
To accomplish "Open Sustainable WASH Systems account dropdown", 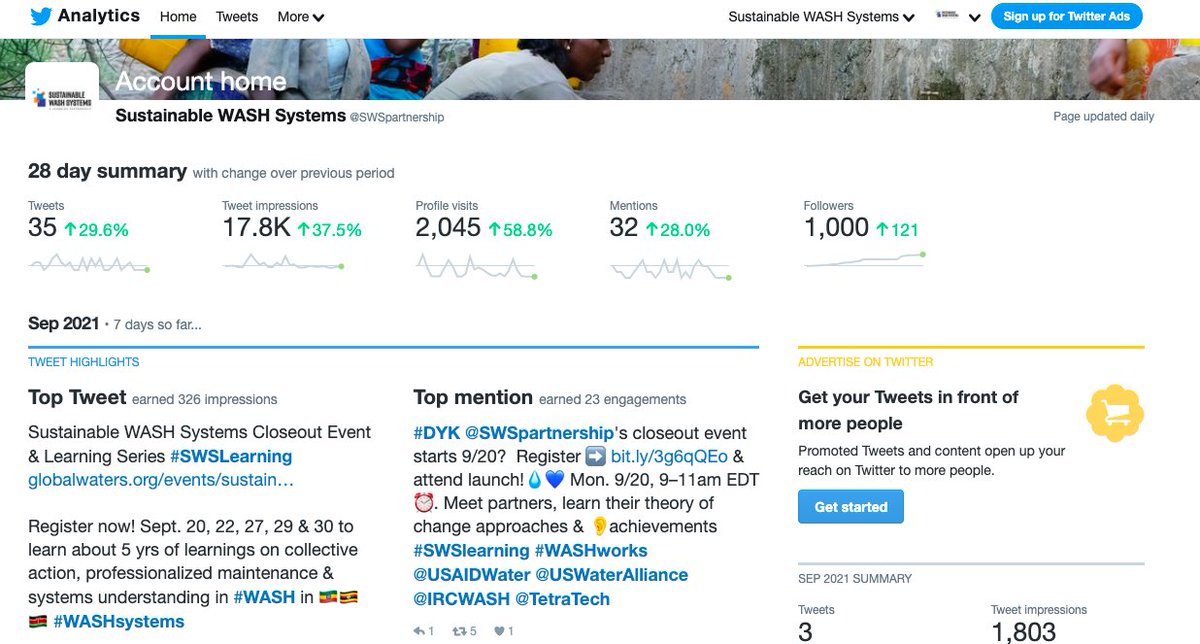I will [x=821, y=17].
